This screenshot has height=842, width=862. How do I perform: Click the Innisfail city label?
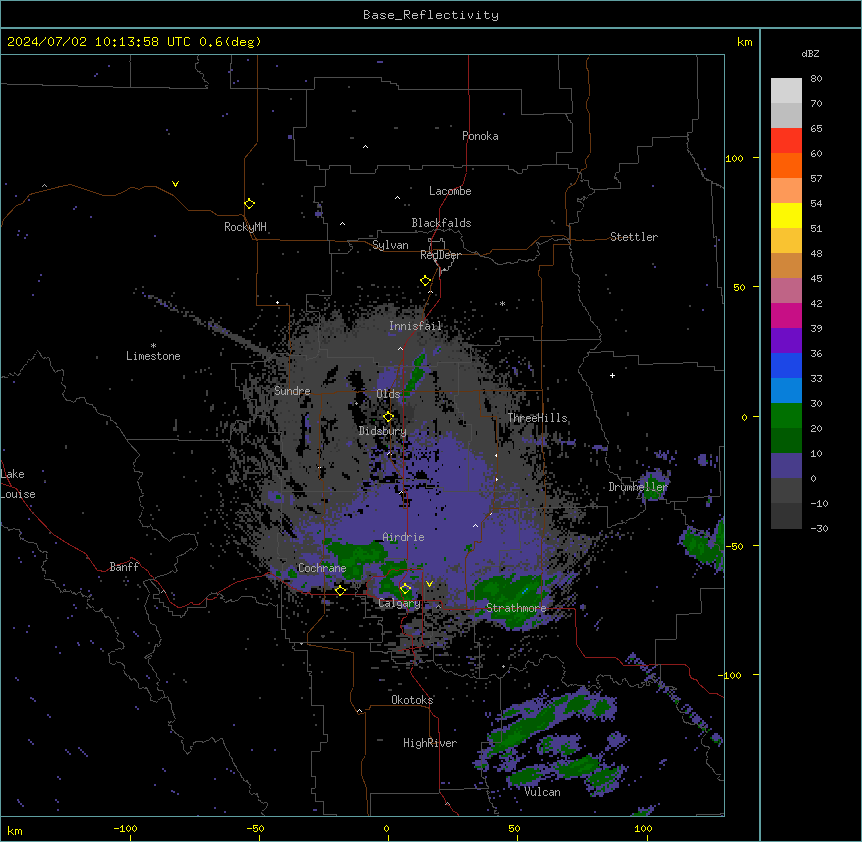416,326
